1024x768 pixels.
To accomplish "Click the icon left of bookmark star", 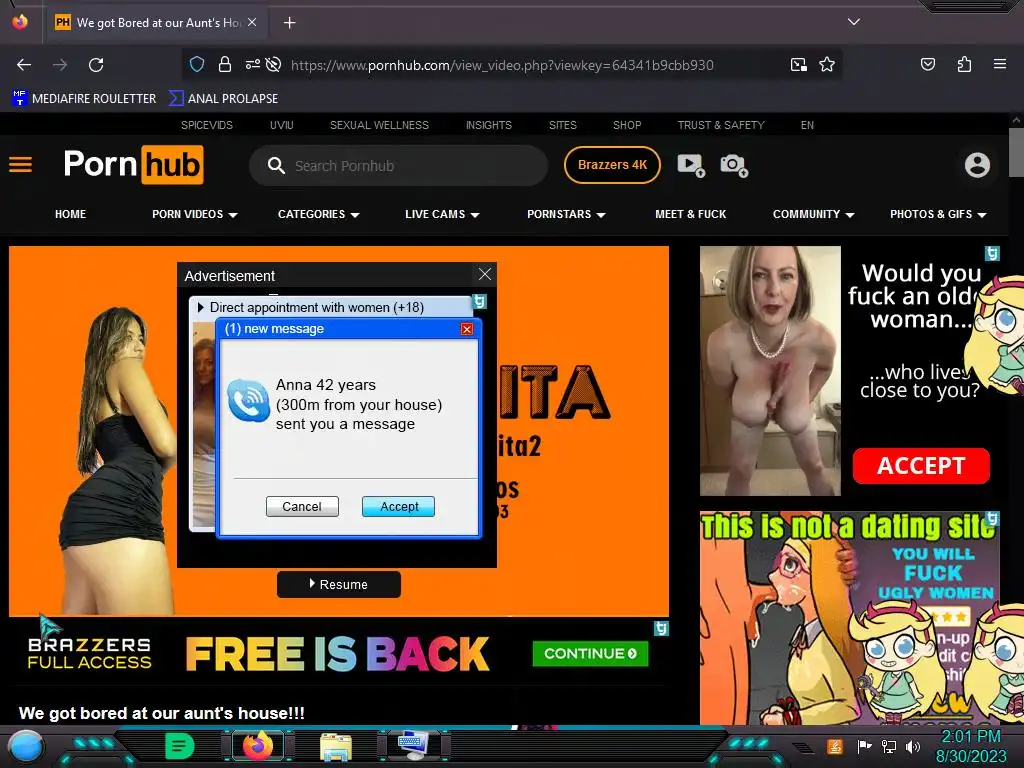I will 799,64.
